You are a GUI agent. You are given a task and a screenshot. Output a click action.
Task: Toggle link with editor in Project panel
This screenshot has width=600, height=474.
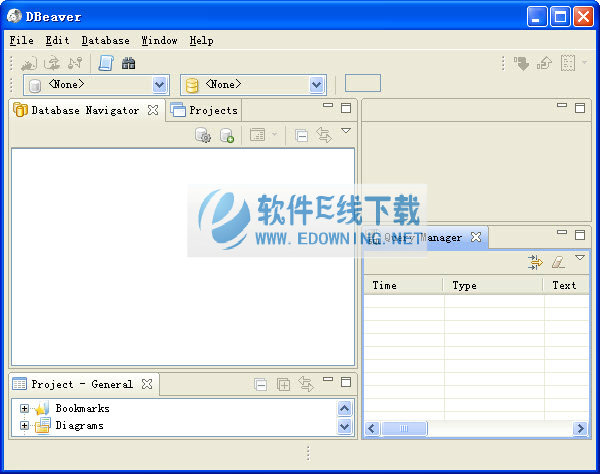coord(306,384)
